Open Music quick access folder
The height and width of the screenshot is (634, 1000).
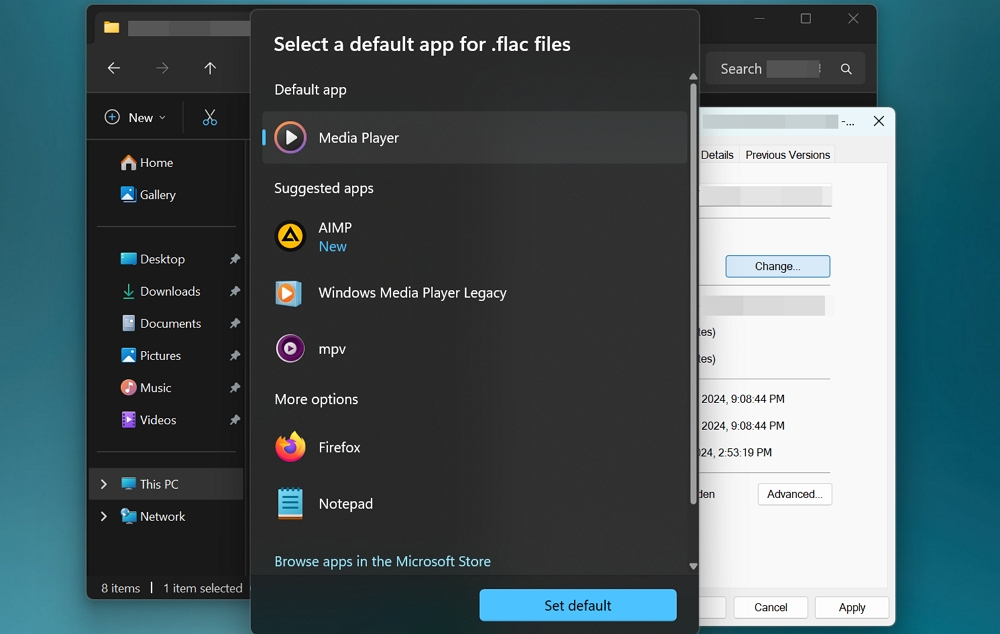(146, 388)
